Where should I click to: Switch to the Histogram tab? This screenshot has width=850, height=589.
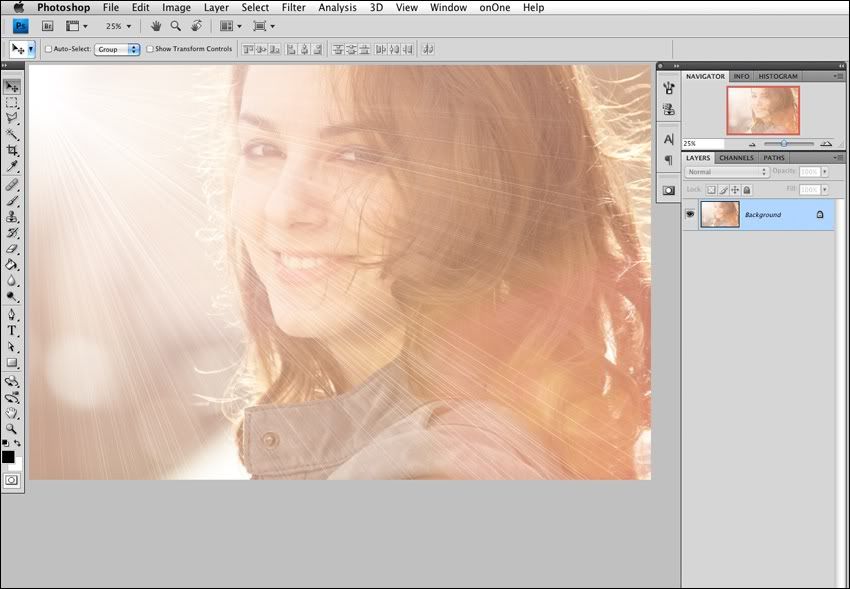click(778, 76)
